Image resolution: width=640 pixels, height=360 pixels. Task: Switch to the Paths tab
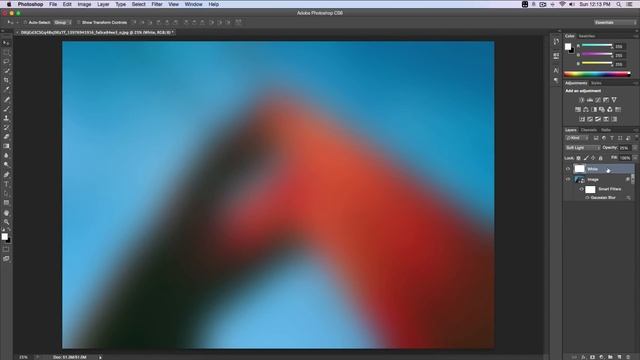point(606,130)
